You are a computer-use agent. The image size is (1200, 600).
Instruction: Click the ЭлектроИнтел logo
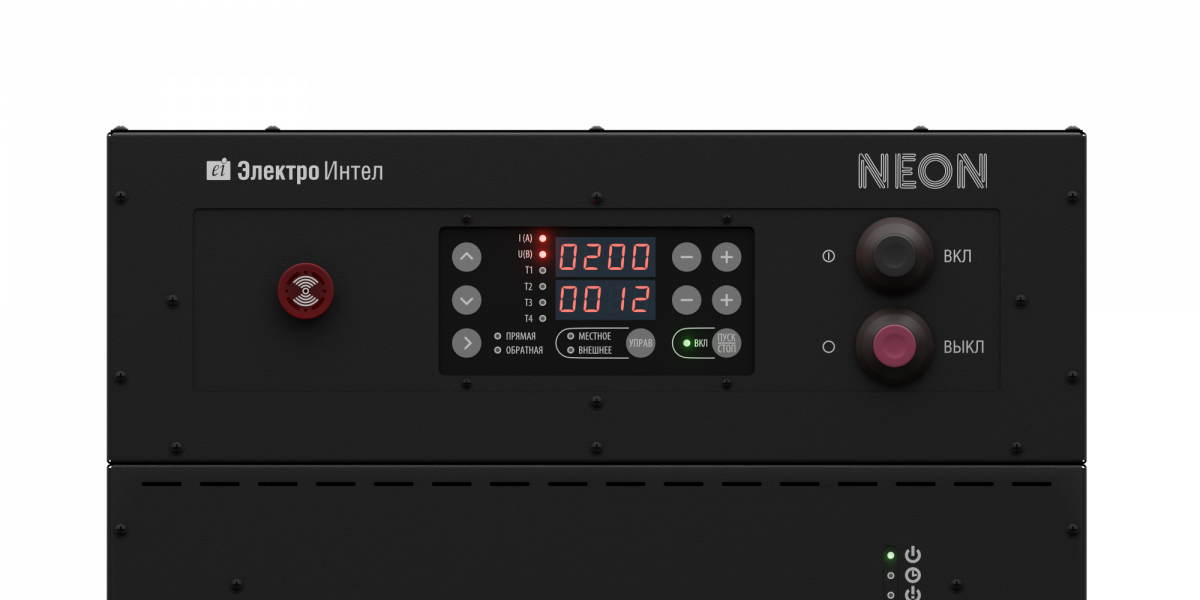coord(295,171)
